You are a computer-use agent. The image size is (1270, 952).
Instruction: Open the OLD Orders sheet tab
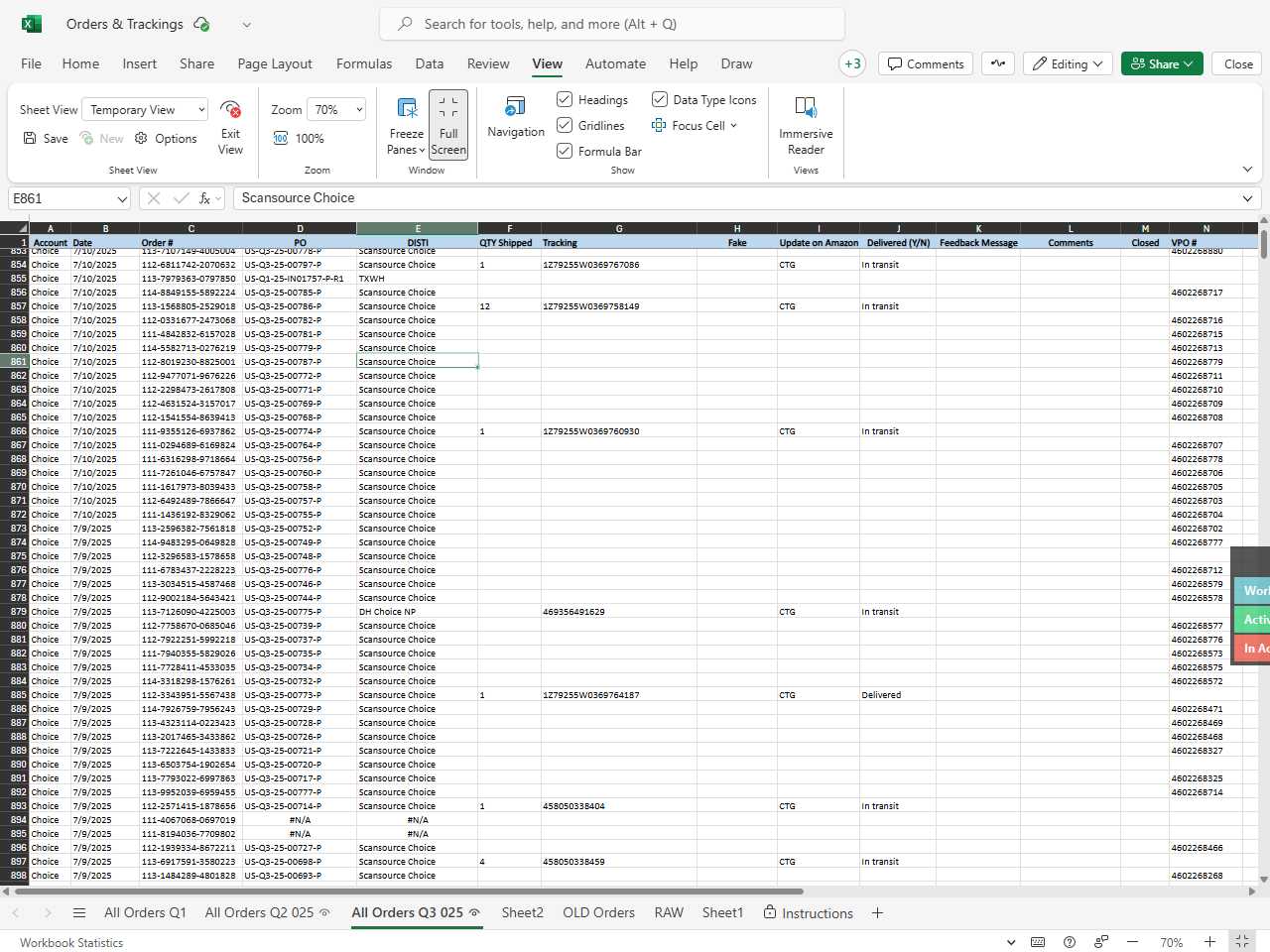(x=598, y=913)
